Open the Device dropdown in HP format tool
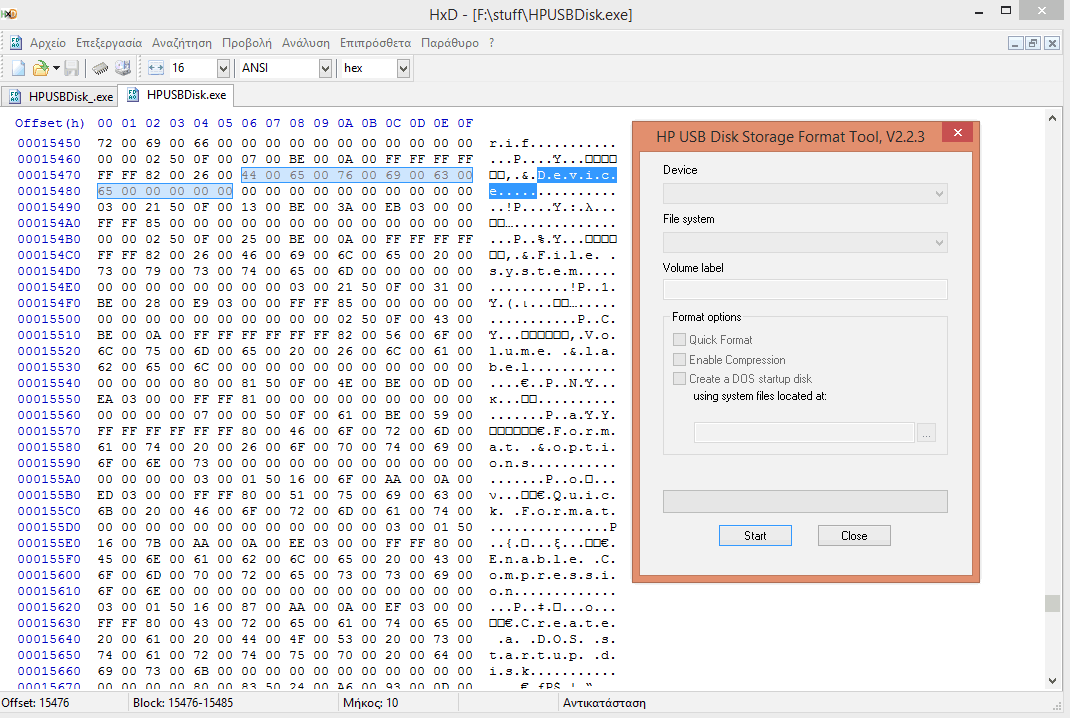Screen dimensions: 1070x718 [x=805, y=194]
